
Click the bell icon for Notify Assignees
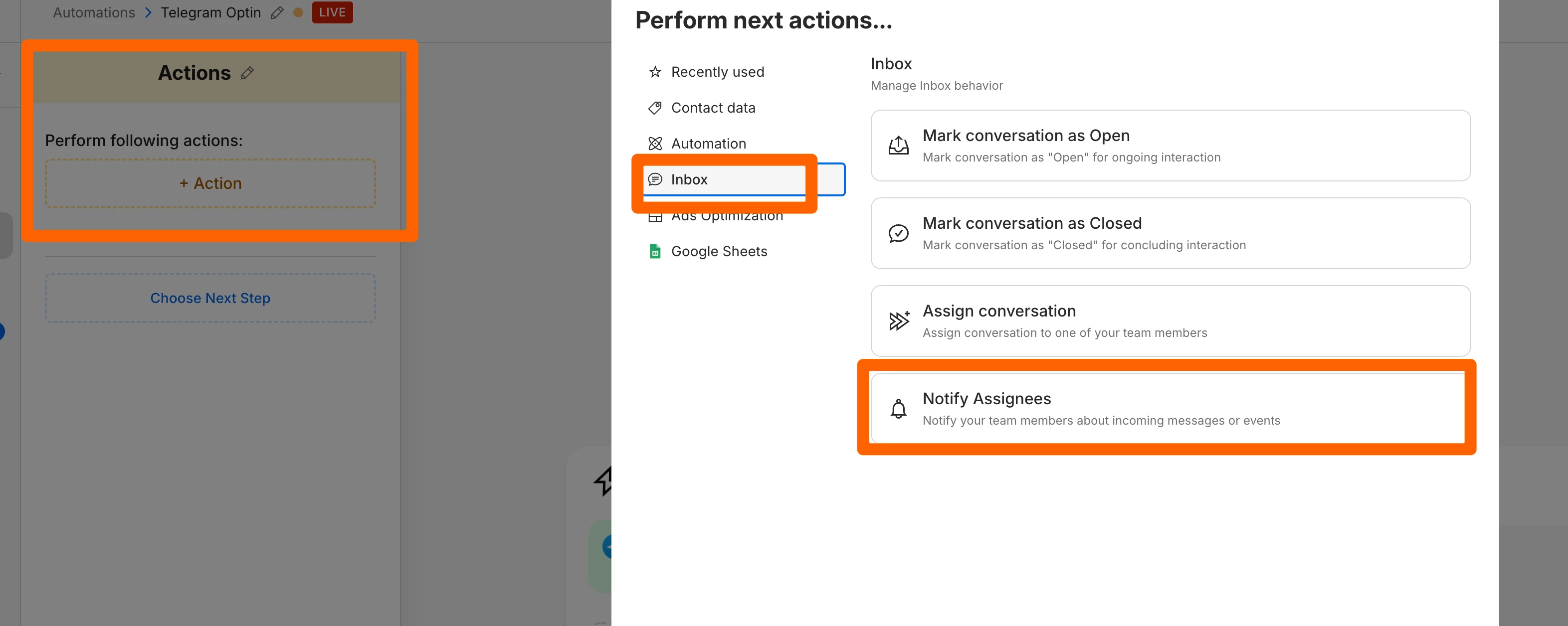(x=898, y=408)
